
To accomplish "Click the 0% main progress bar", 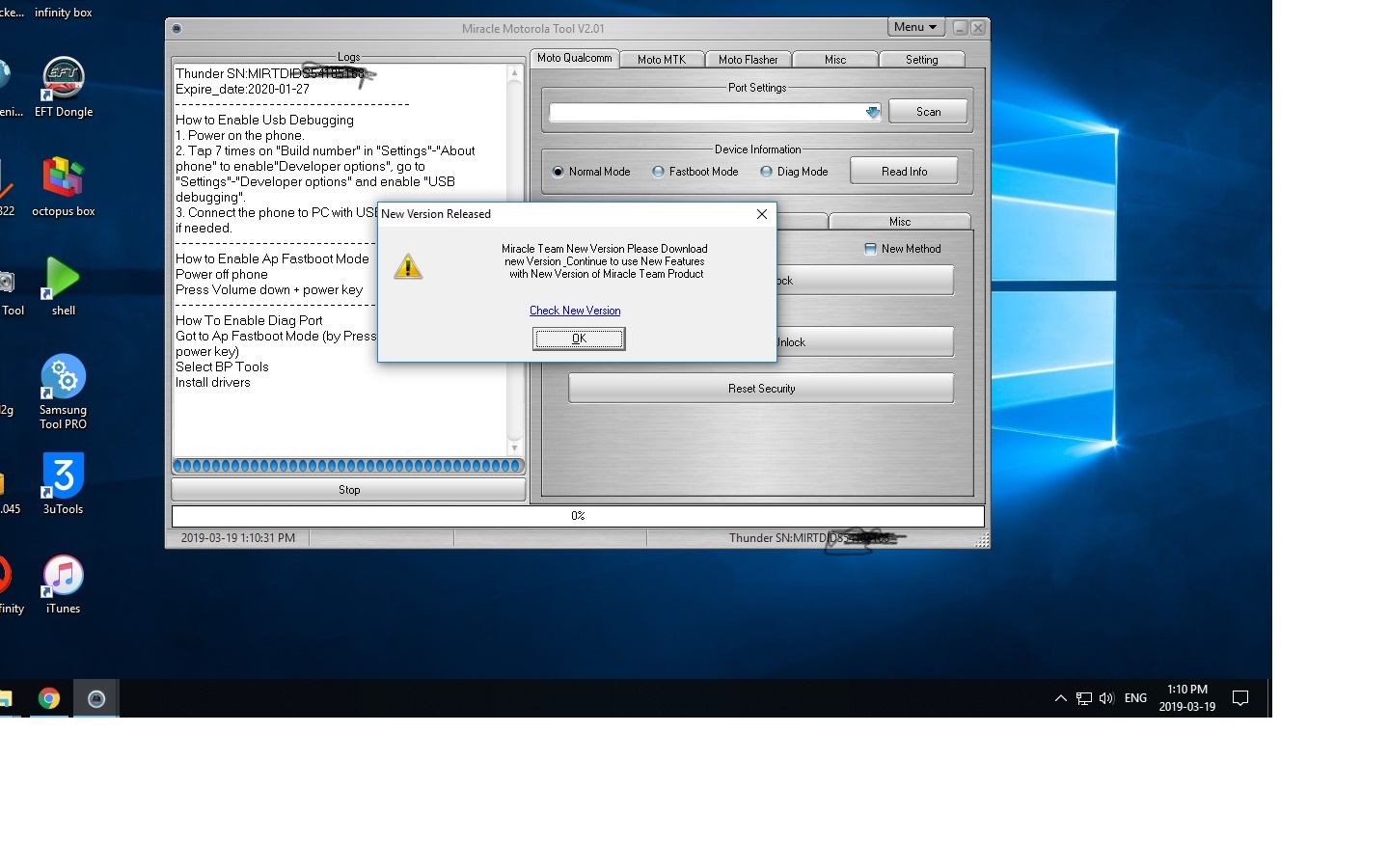I will (578, 516).
